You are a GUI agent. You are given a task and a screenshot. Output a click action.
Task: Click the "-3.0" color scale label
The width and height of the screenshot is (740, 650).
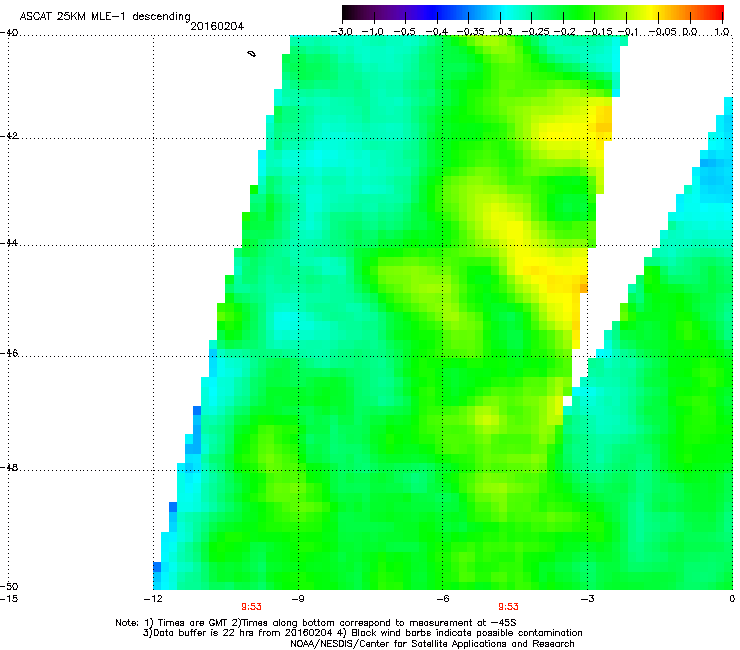[342, 32]
